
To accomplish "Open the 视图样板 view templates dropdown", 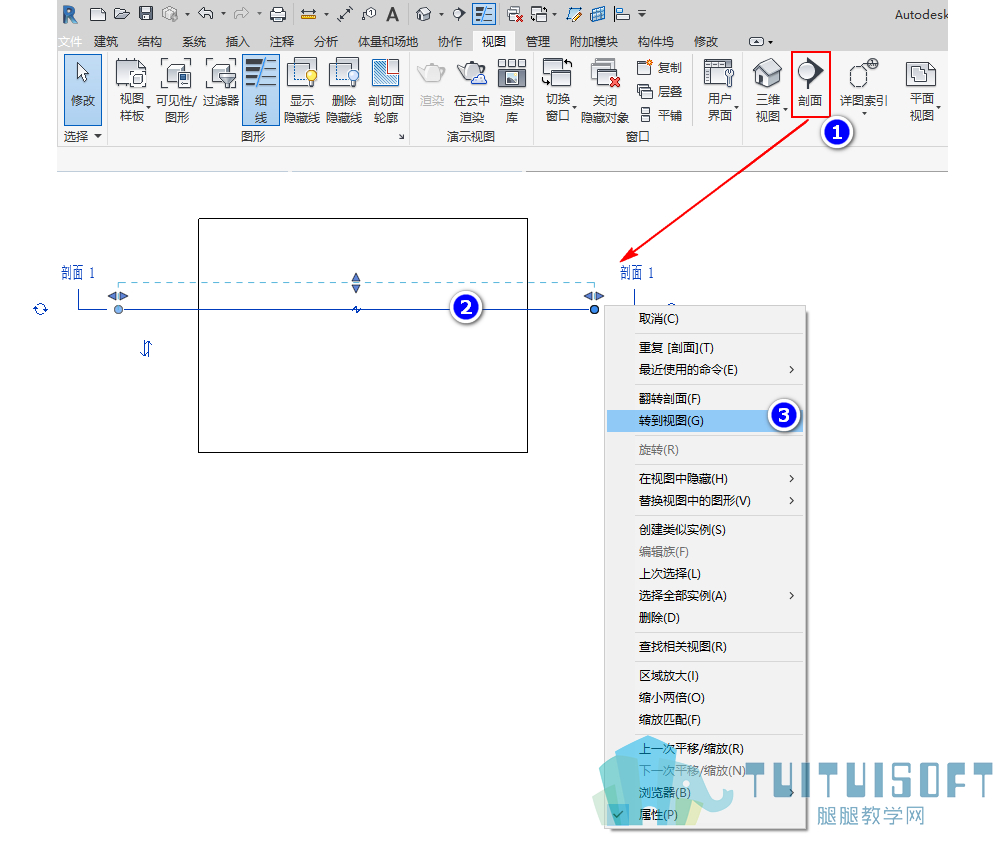I will [x=132, y=90].
